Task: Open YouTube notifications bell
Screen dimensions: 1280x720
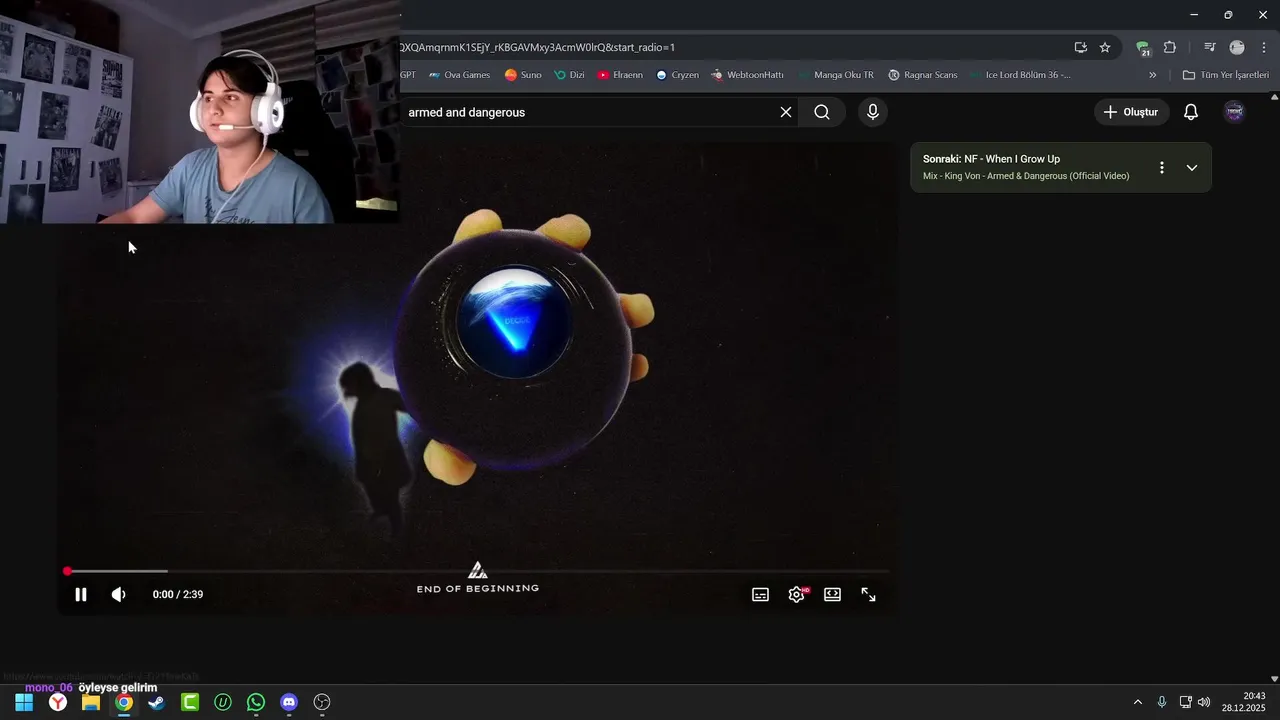Action: [x=1191, y=112]
